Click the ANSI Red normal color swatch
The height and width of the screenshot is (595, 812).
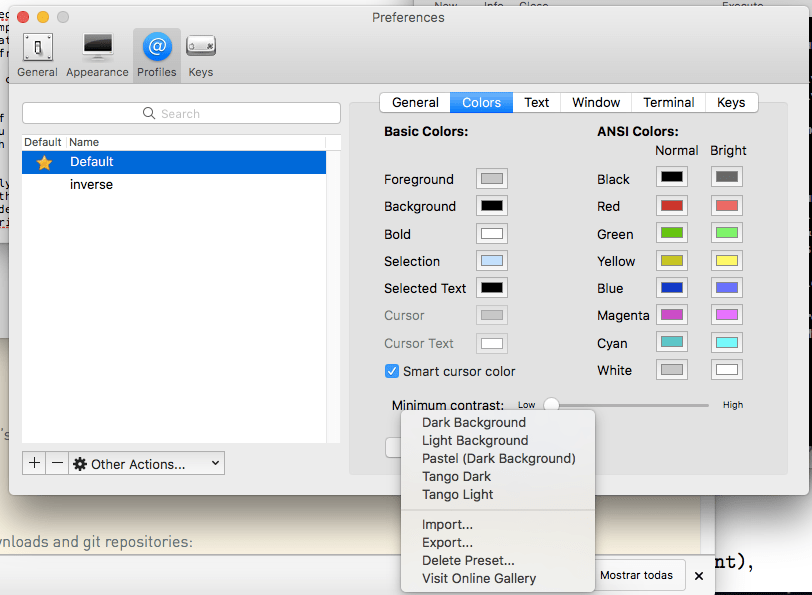click(672, 206)
